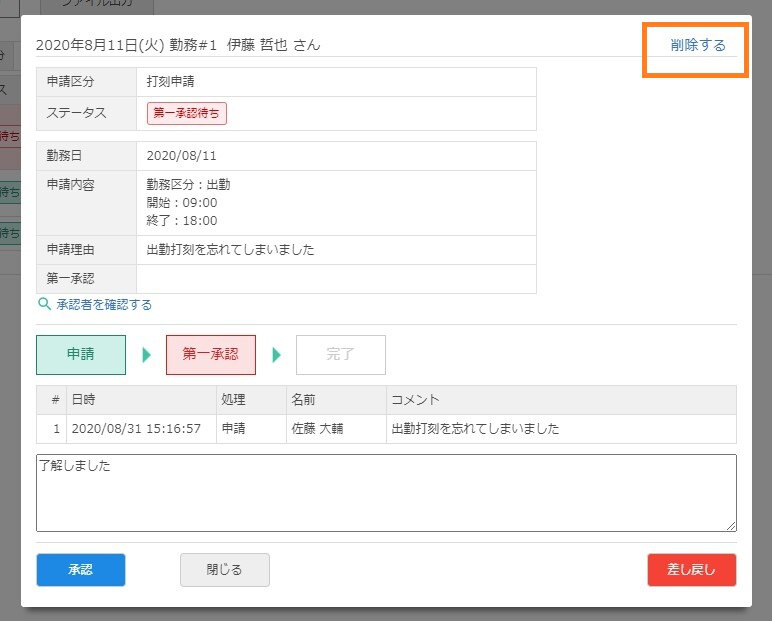Click the 勤務区分：出勤 text line

click(189, 185)
